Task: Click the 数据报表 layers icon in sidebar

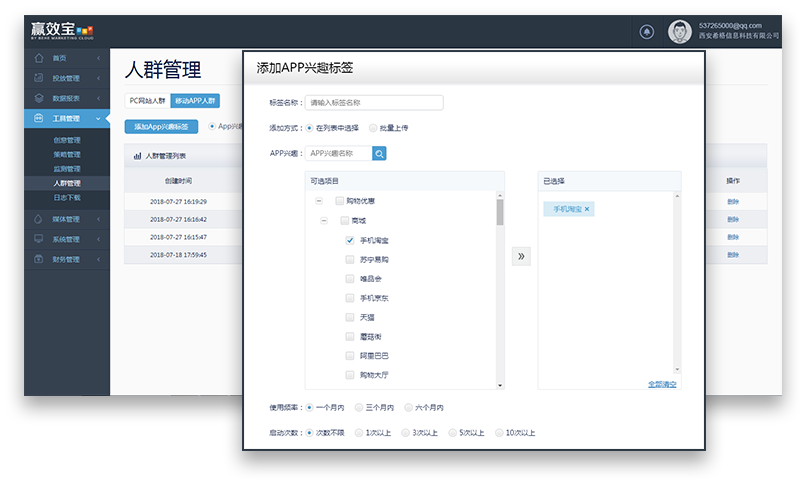Action: pos(38,98)
